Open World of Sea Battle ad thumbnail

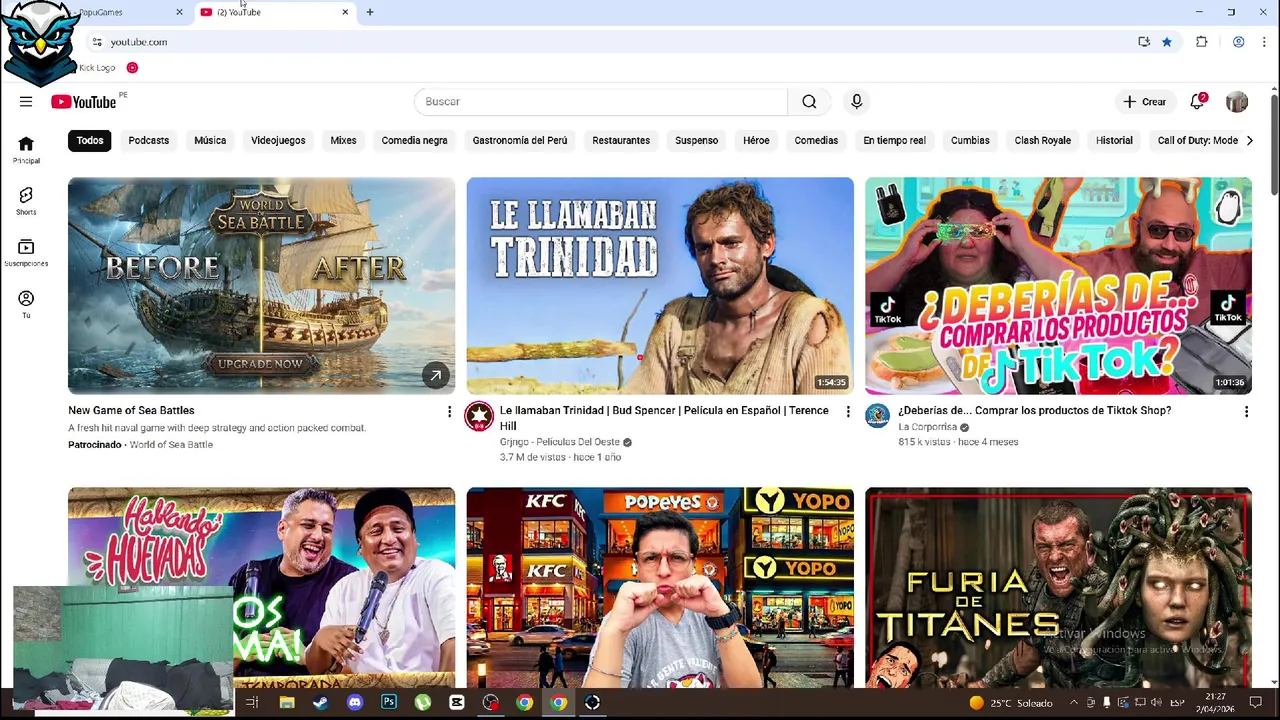click(x=261, y=286)
